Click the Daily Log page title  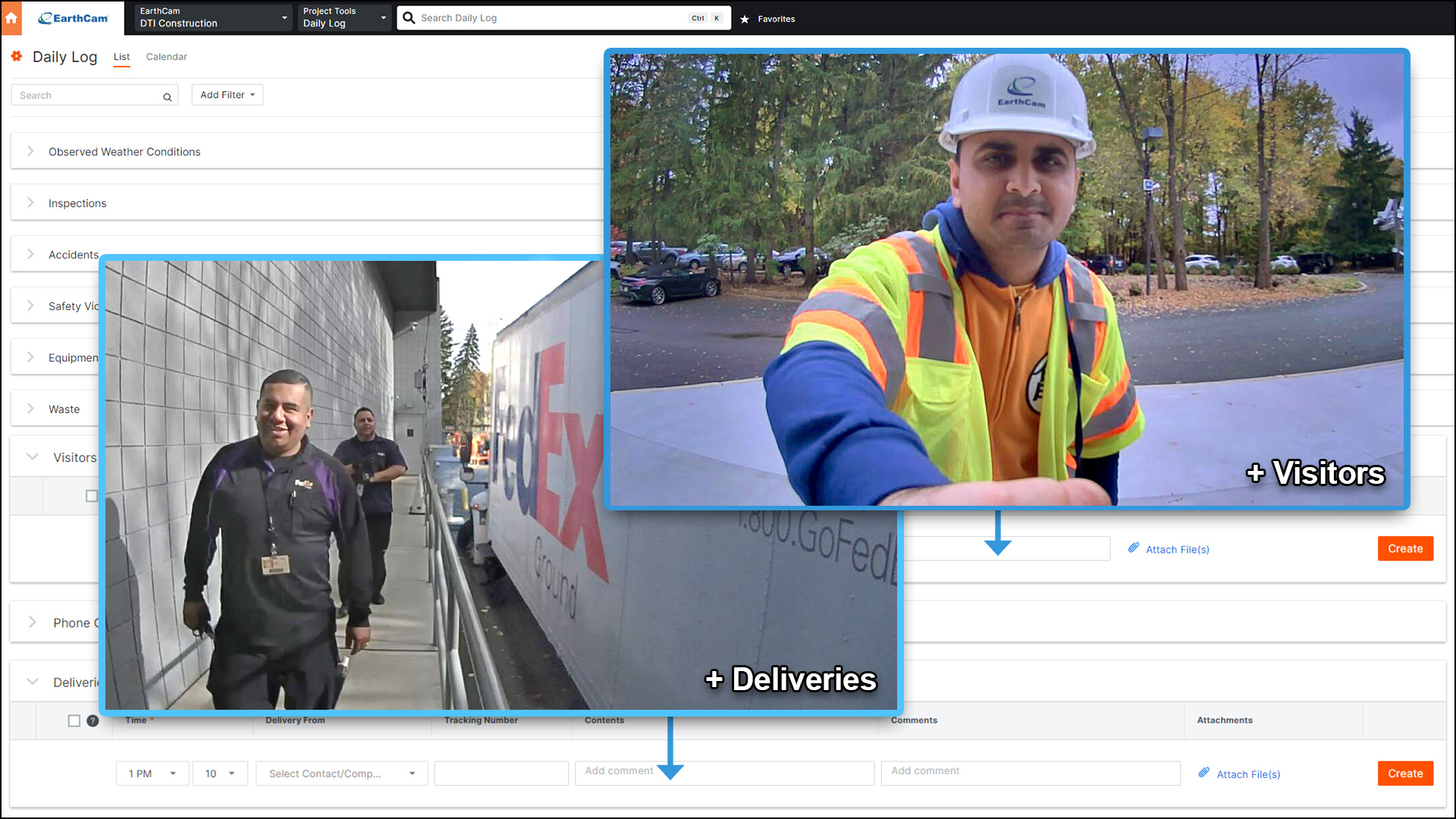64,57
